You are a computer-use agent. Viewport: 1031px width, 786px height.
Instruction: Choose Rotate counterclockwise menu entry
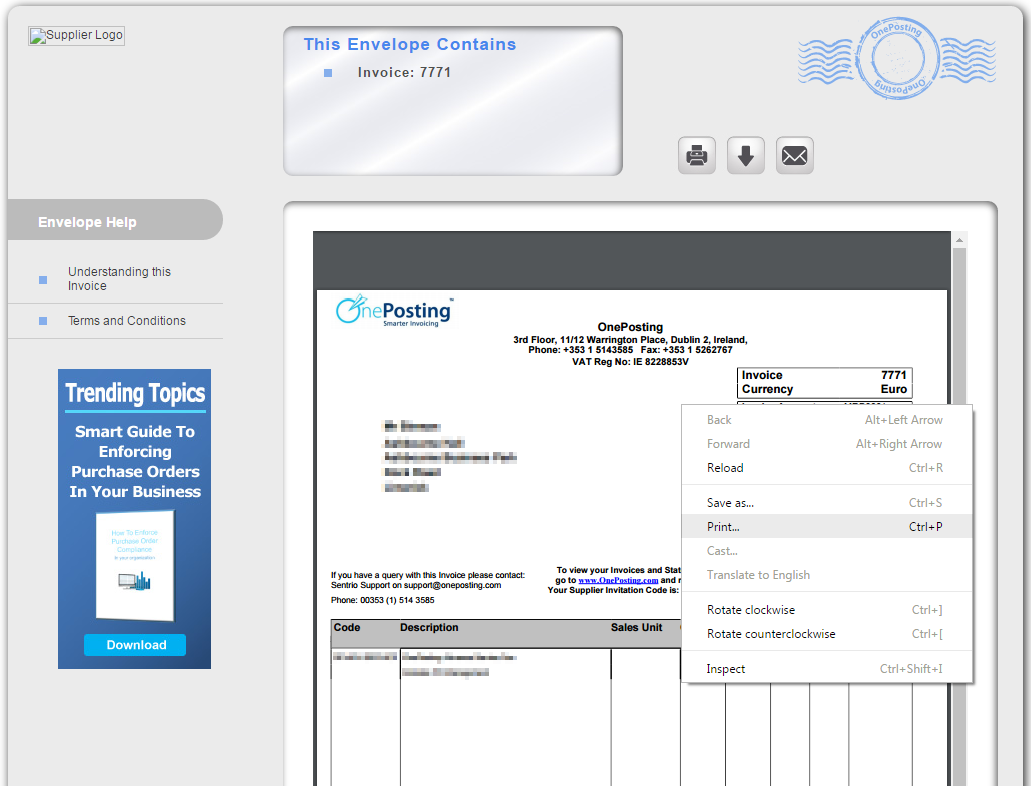pos(827,633)
